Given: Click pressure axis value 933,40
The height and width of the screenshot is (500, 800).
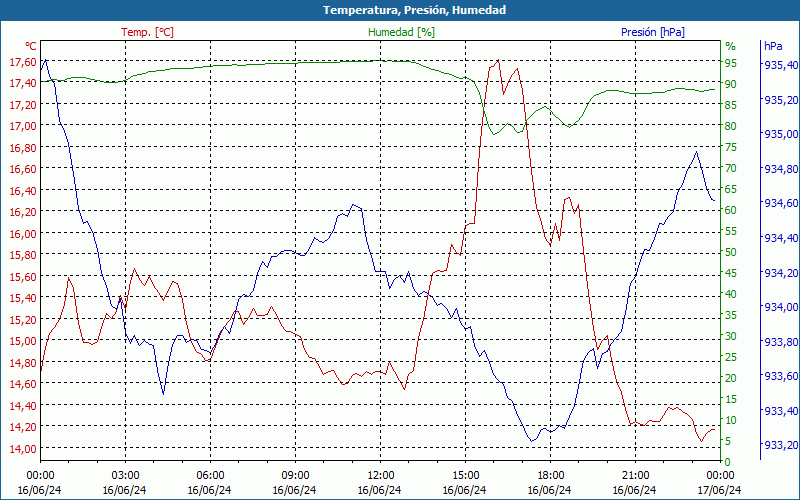Looking at the screenshot, I should (x=780, y=411).
